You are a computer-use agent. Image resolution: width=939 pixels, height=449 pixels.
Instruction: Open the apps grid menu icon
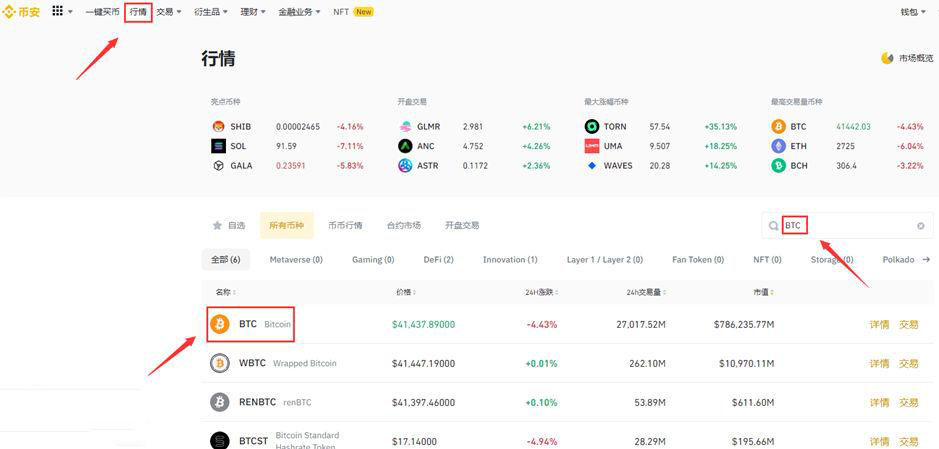click(57, 11)
